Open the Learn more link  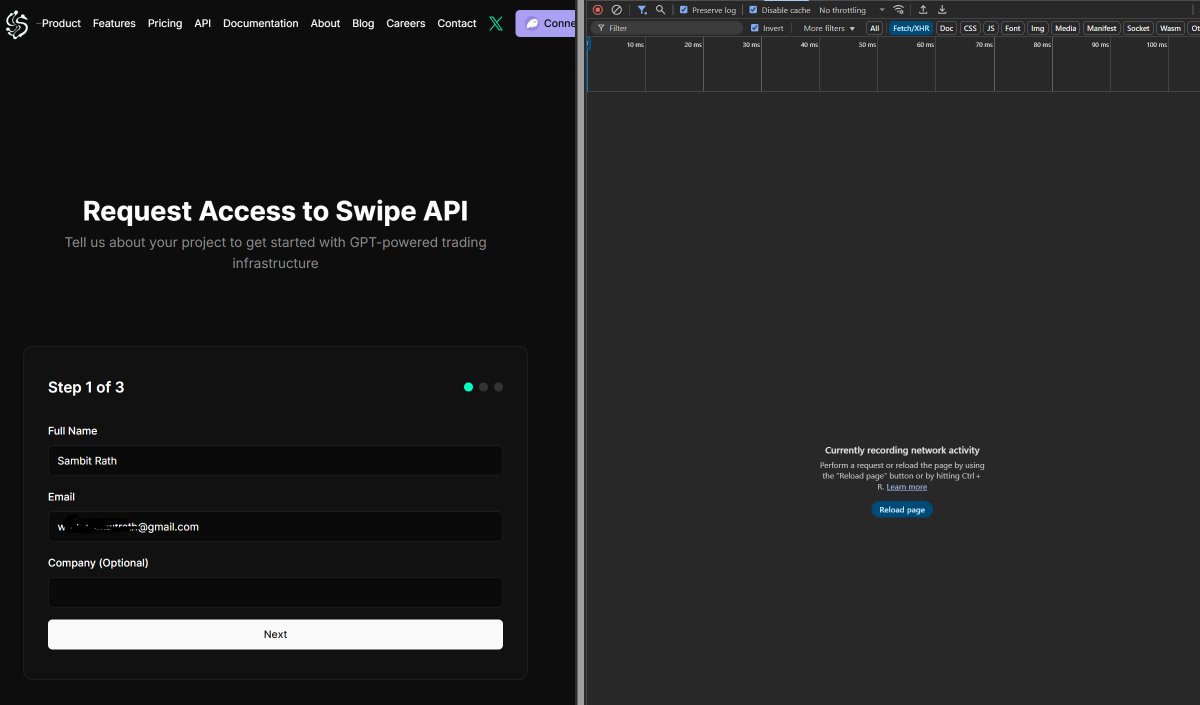click(x=906, y=487)
